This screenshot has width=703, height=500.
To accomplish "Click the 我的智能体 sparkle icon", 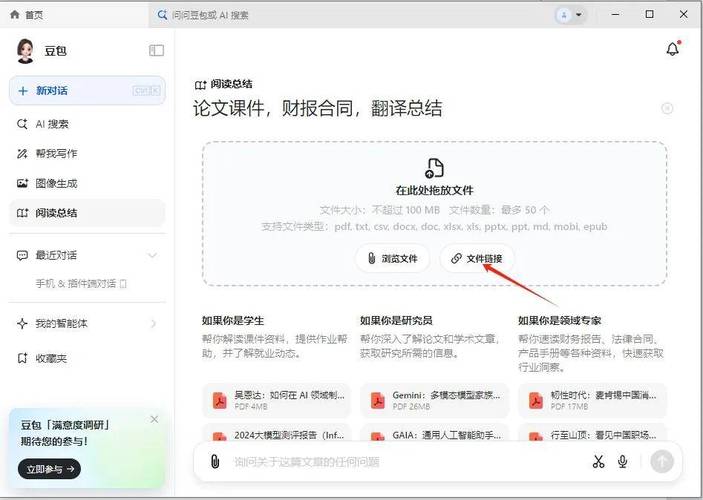I will [x=22, y=323].
